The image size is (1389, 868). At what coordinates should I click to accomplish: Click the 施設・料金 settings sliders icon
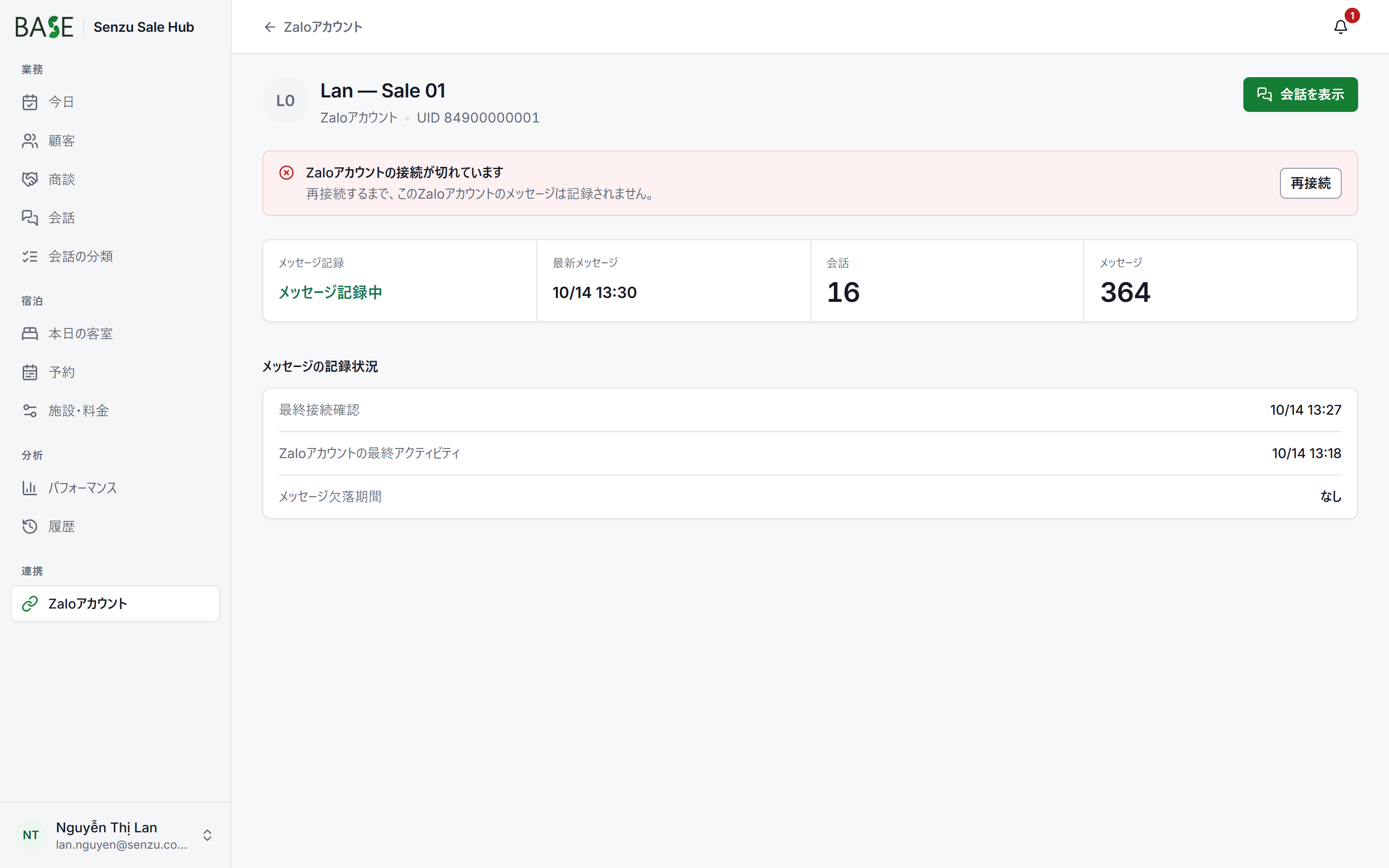[x=30, y=410]
